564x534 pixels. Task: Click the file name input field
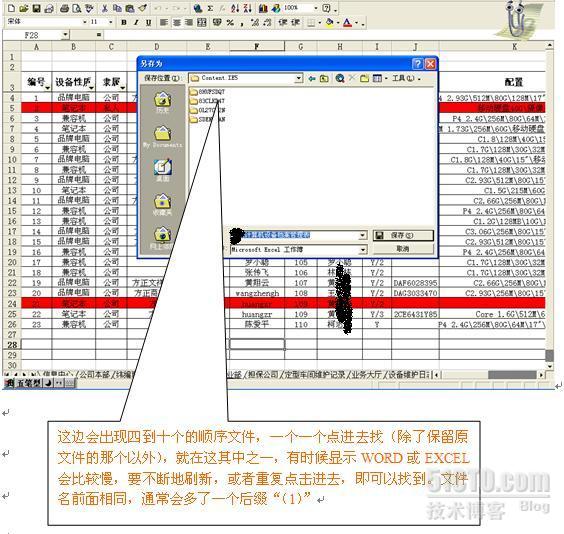pyautogui.click(x=298, y=235)
